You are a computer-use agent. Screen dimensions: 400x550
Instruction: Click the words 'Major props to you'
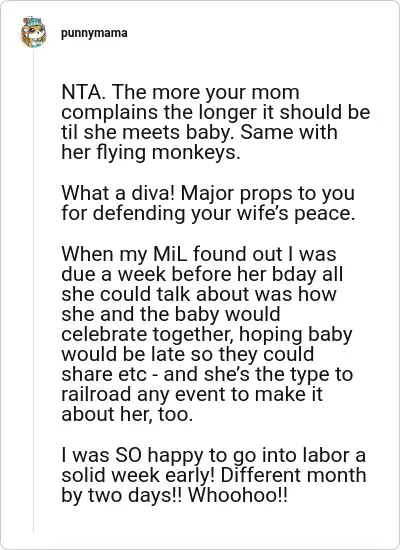267,193
